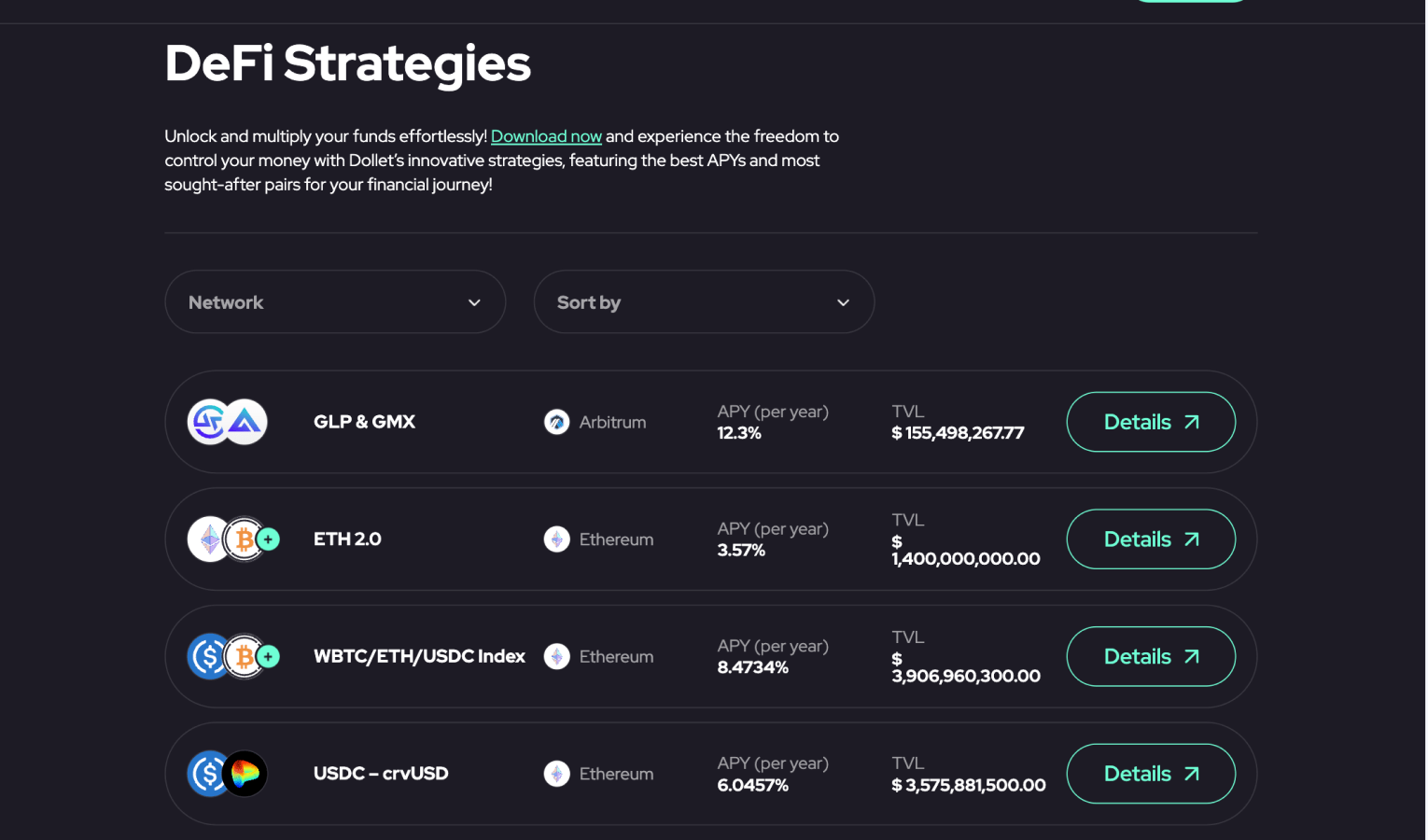Screen dimensions: 1428x840
Task: View Details for WBTC/ETH/USDC Index
Action: (x=1150, y=657)
